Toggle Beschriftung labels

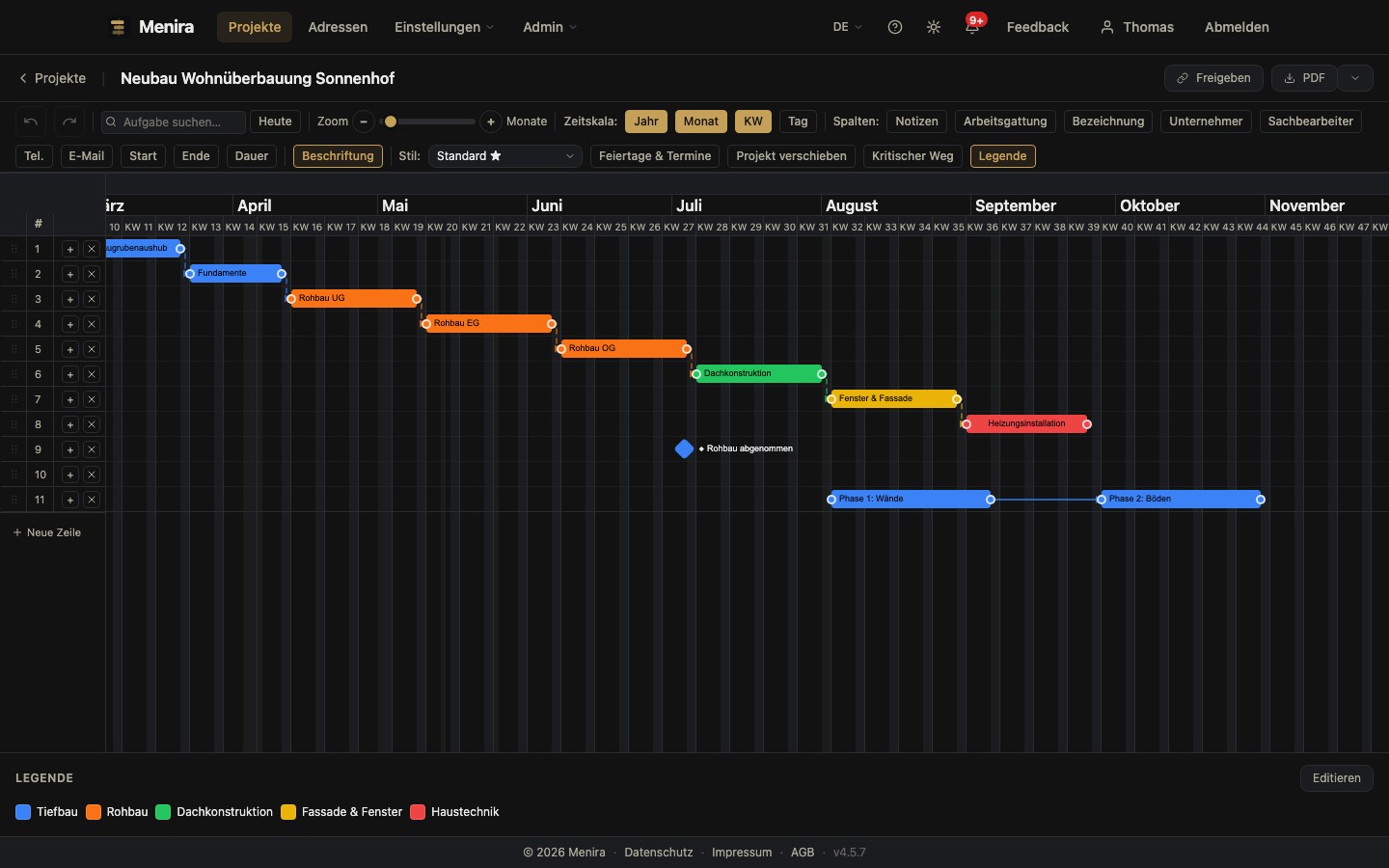click(x=338, y=156)
